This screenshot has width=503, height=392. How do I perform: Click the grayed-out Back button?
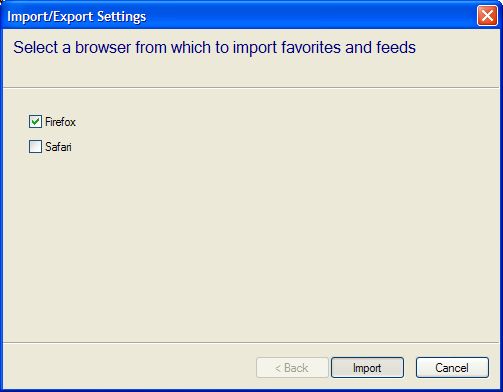click(292, 368)
